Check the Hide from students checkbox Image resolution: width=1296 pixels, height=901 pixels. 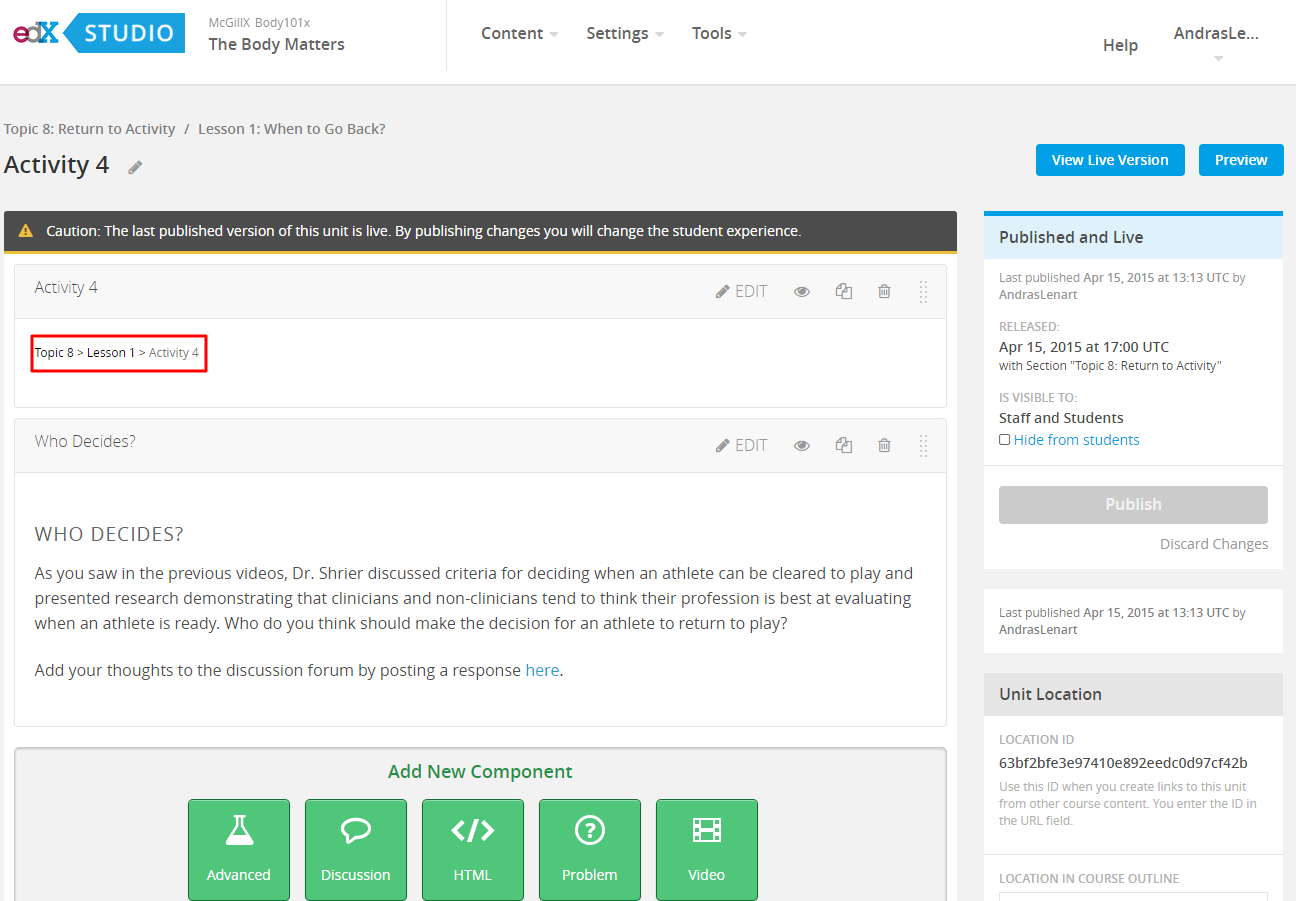click(1005, 440)
